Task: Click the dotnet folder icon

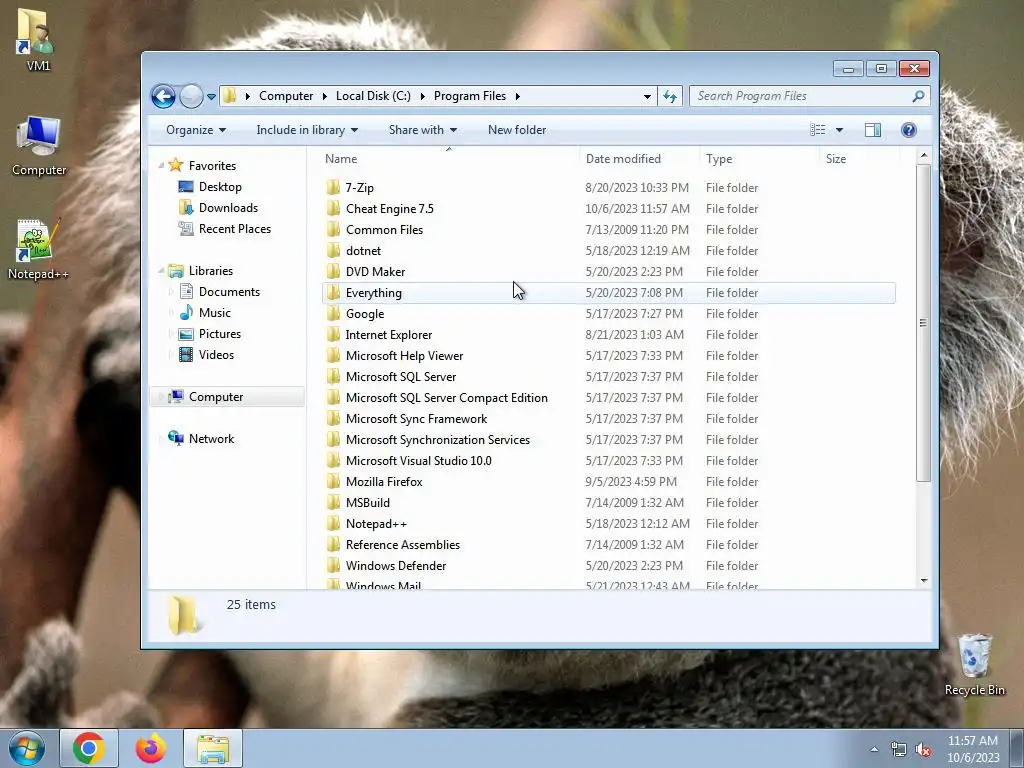Action: tap(333, 250)
